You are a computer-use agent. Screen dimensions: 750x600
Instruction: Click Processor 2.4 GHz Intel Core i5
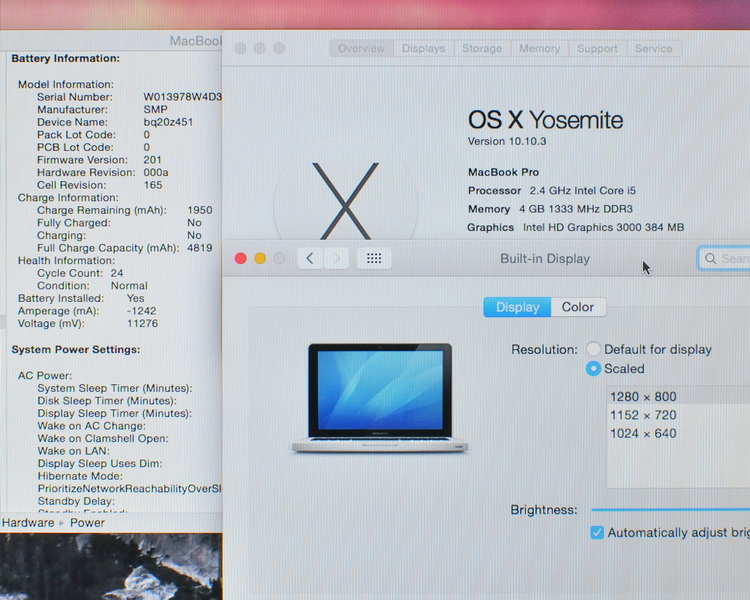[x=551, y=190]
